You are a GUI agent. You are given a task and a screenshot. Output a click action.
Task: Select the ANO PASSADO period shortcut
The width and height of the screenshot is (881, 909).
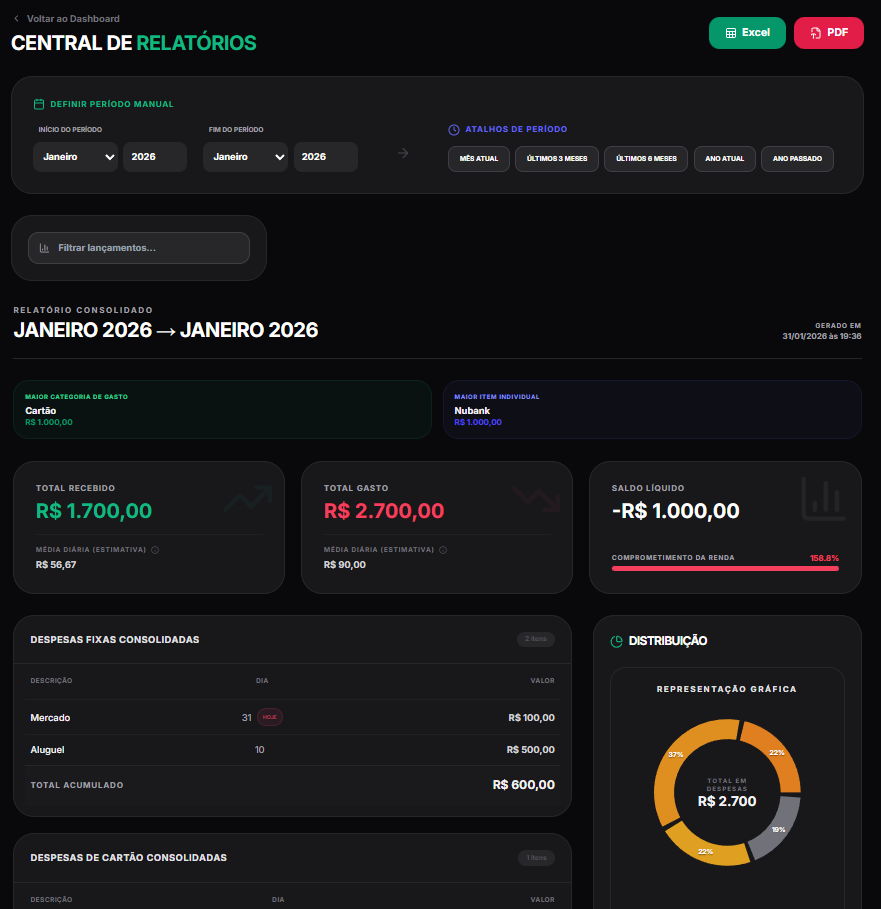click(797, 158)
